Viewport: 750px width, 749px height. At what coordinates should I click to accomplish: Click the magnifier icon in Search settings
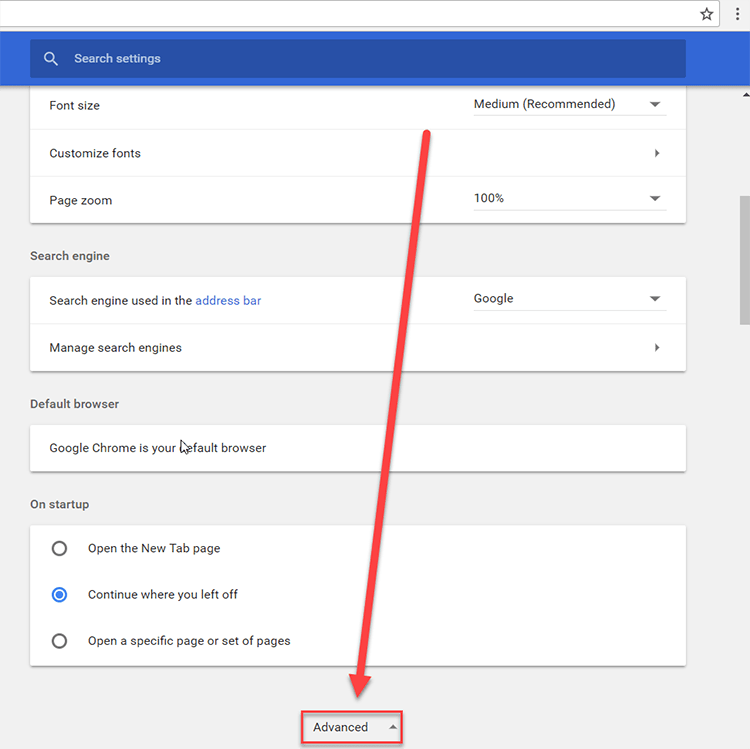pos(51,59)
